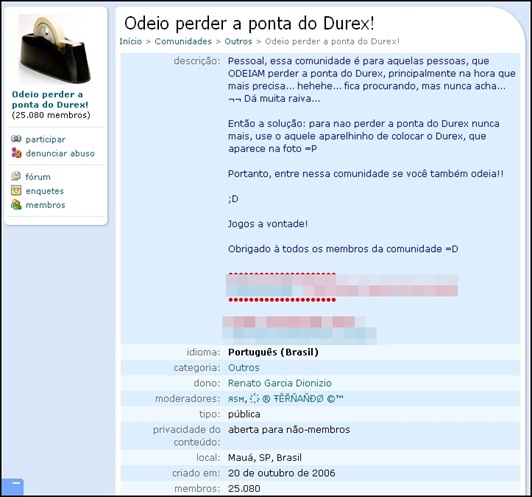Go to Início in the breadcrumb
Image resolution: width=532 pixels, height=497 pixels.
(131, 41)
